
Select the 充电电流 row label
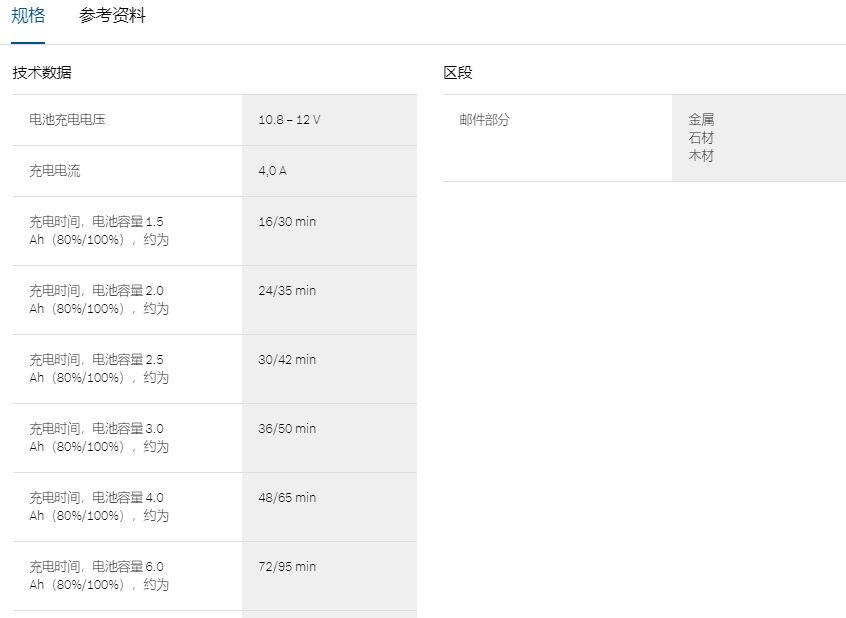55,171
